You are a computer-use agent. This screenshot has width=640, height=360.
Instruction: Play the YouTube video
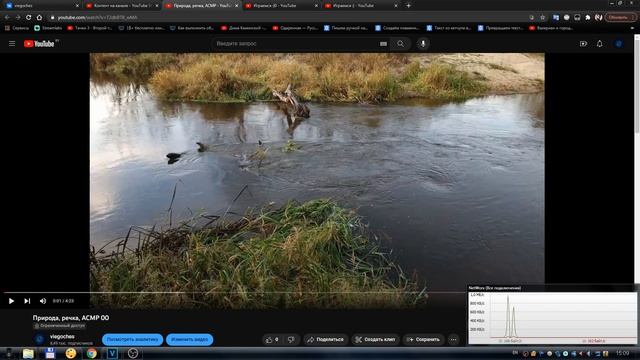(x=11, y=301)
